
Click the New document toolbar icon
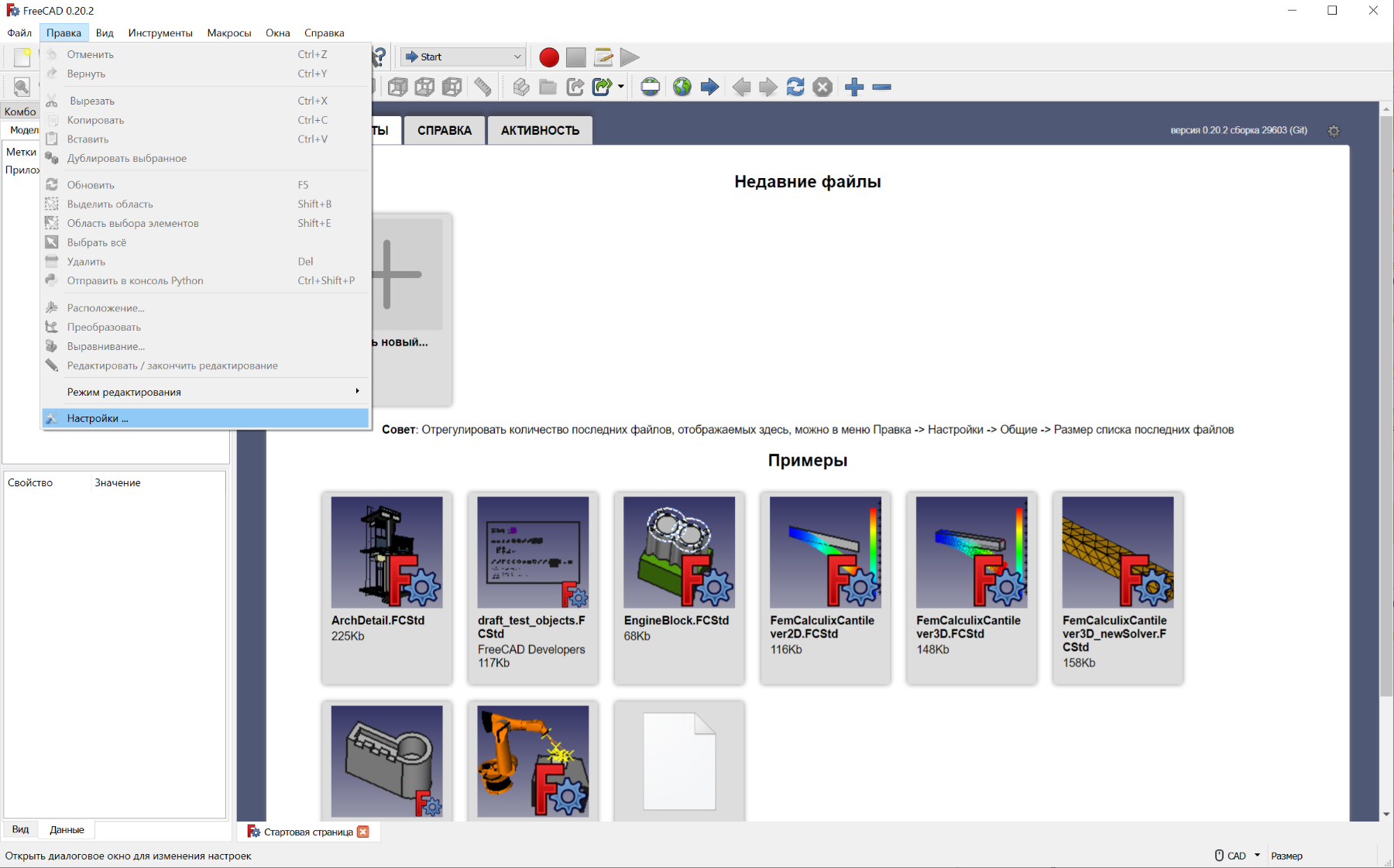[22, 57]
